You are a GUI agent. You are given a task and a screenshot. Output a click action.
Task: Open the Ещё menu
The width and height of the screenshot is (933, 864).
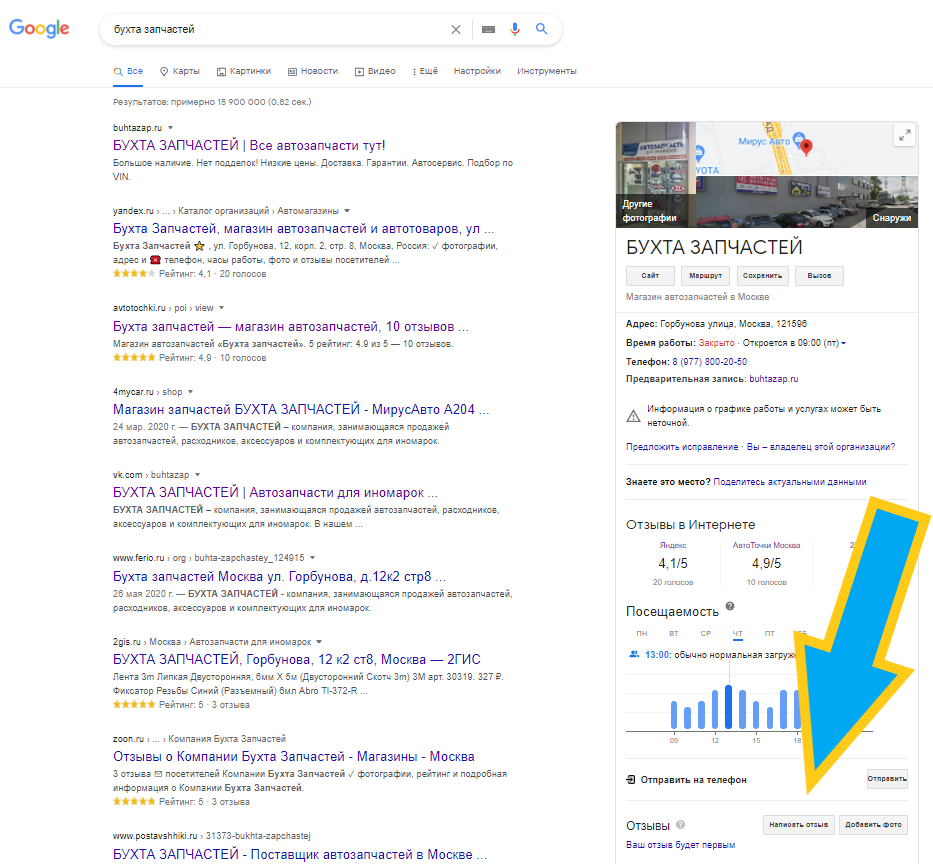point(425,71)
